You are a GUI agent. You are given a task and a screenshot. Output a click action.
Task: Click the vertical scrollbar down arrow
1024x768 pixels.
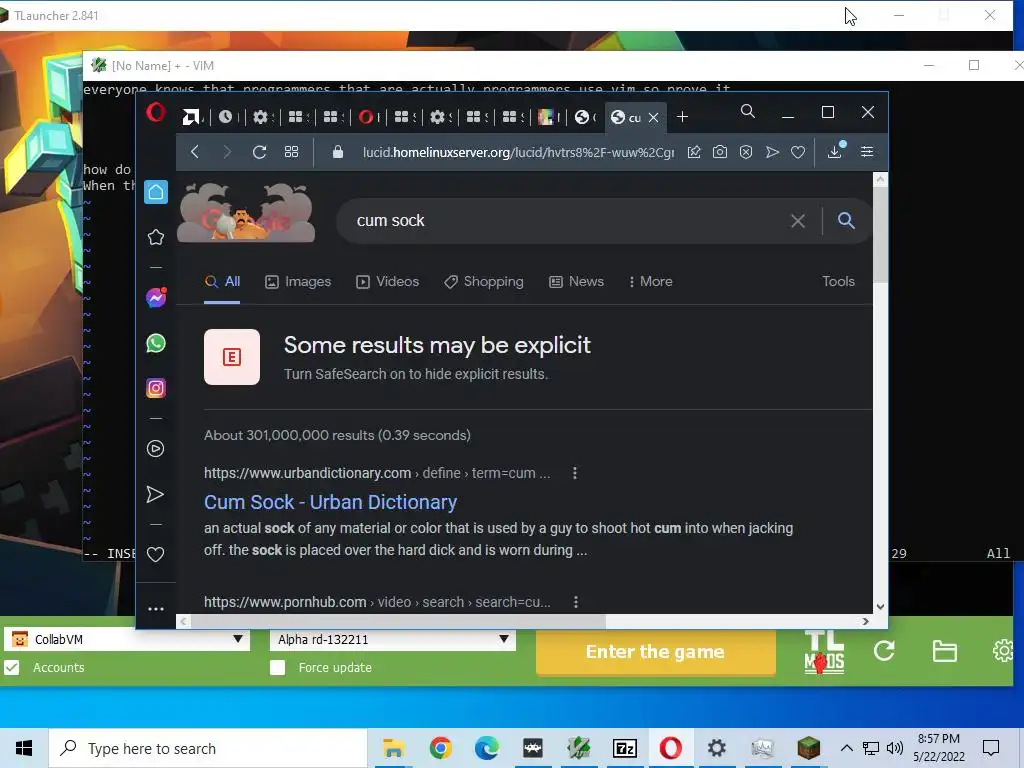[x=880, y=607]
